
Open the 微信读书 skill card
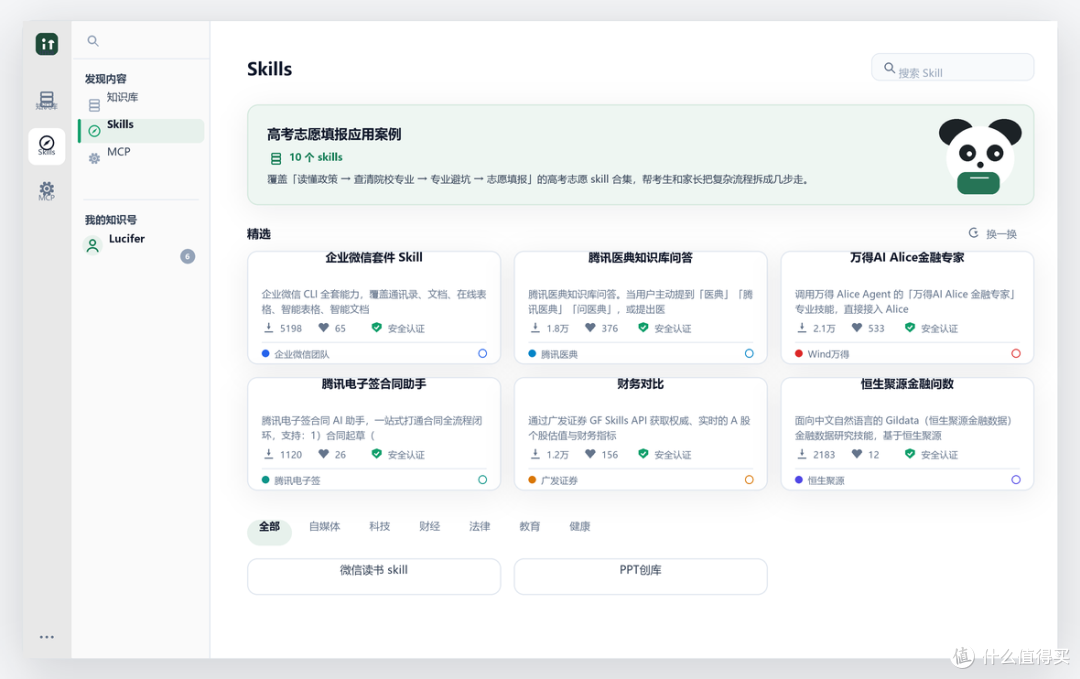(374, 576)
